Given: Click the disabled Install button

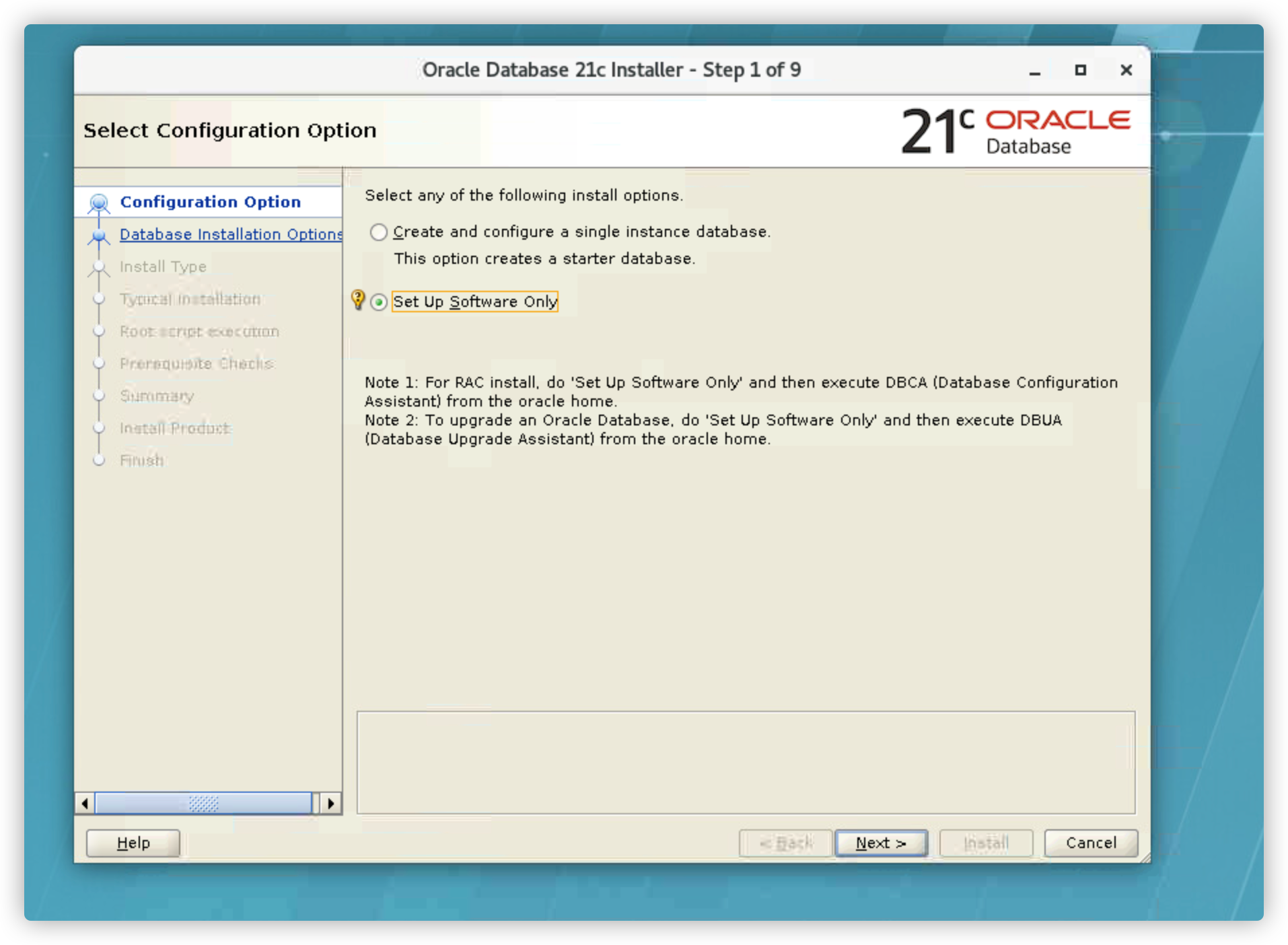Looking at the screenshot, I should point(986,843).
